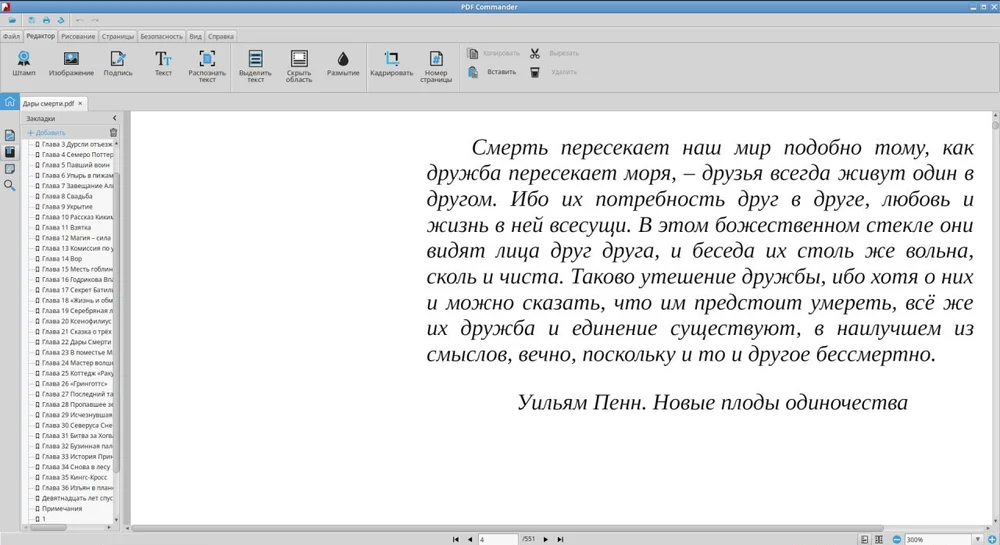The height and width of the screenshot is (545, 1000).
Task: Select Скрыть область redaction tool
Action: coord(298,66)
